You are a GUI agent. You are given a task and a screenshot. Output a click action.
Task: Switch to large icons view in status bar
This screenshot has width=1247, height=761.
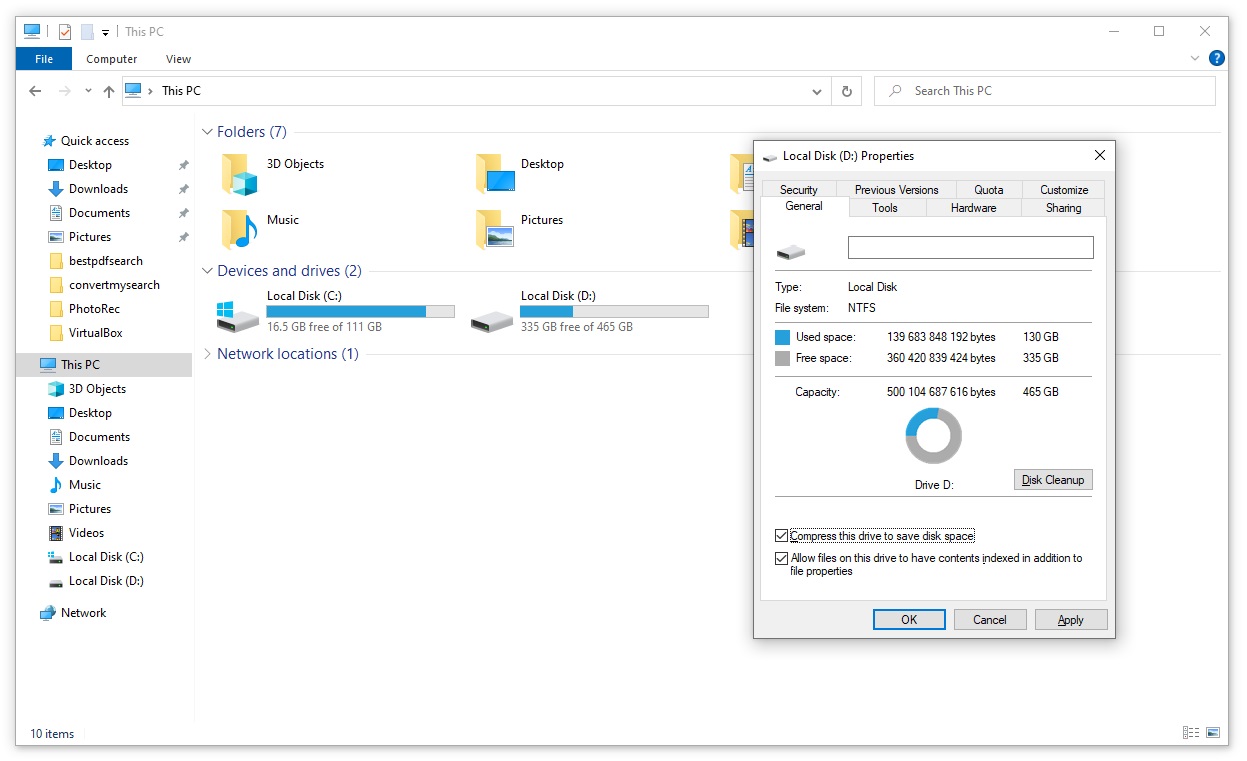(x=1215, y=733)
